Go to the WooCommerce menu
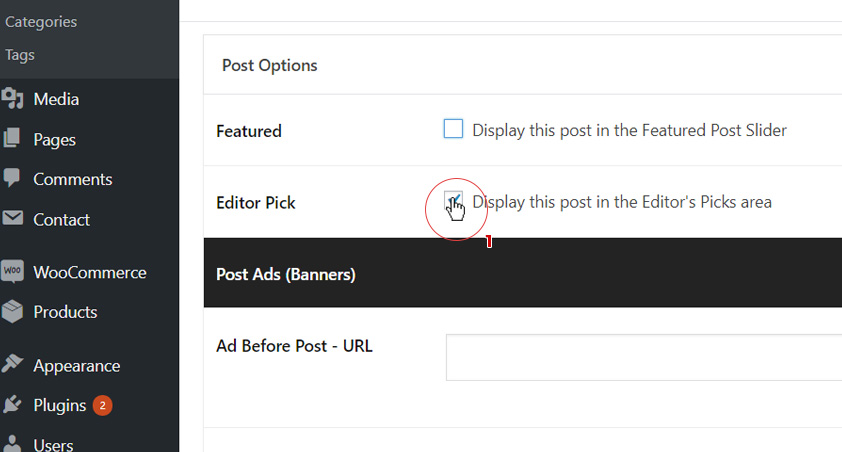The width and height of the screenshot is (842, 452). pos(89,272)
